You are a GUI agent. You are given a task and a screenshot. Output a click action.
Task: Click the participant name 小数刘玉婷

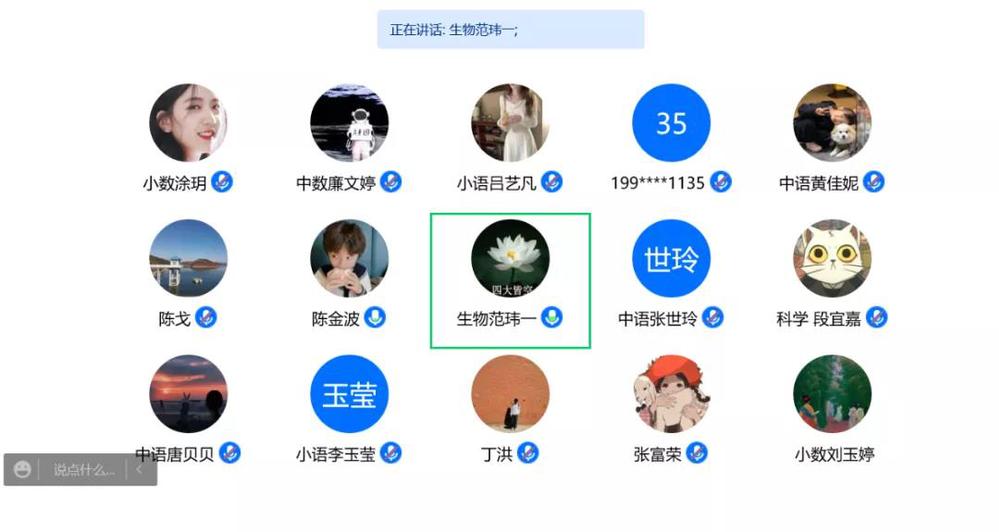coord(834,454)
